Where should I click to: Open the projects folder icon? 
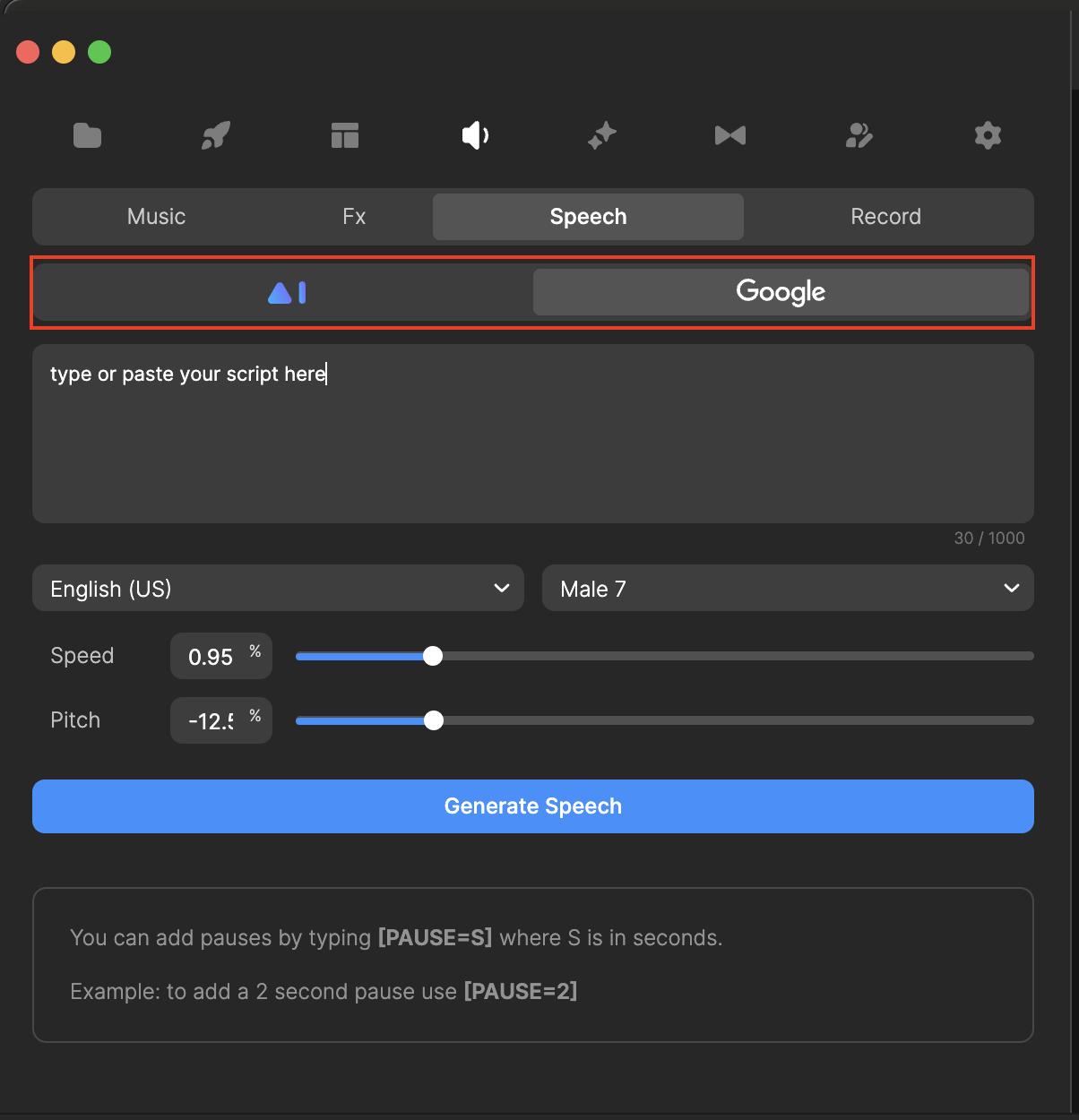click(x=87, y=135)
